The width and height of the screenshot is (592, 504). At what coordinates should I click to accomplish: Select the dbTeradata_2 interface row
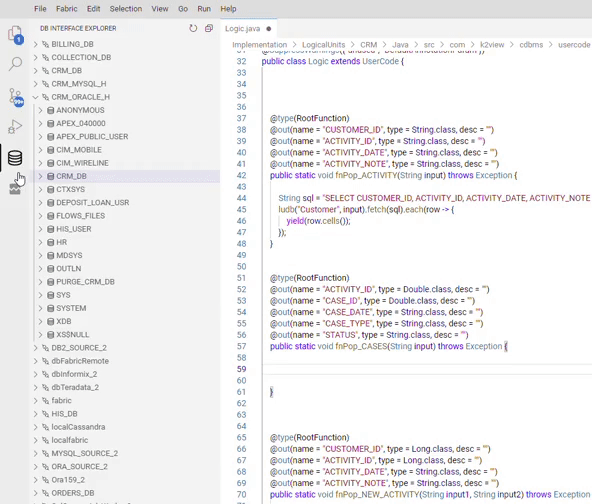pyautogui.click(x=125, y=387)
